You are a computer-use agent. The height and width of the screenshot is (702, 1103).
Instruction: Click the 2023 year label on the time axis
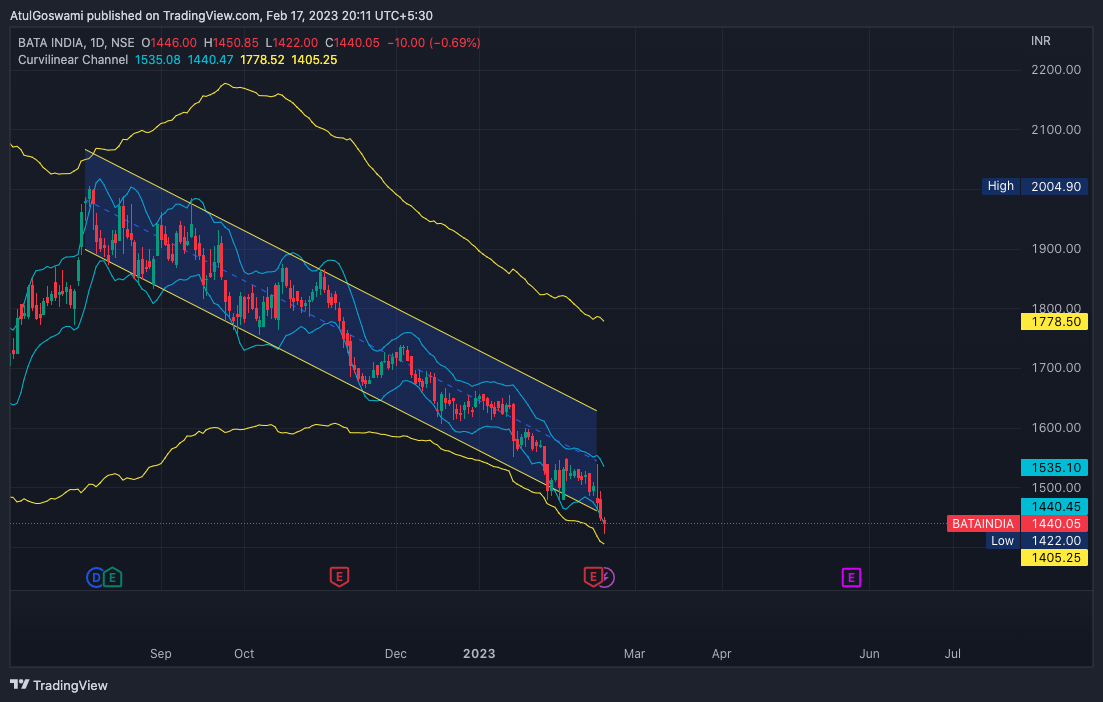[479, 653]
